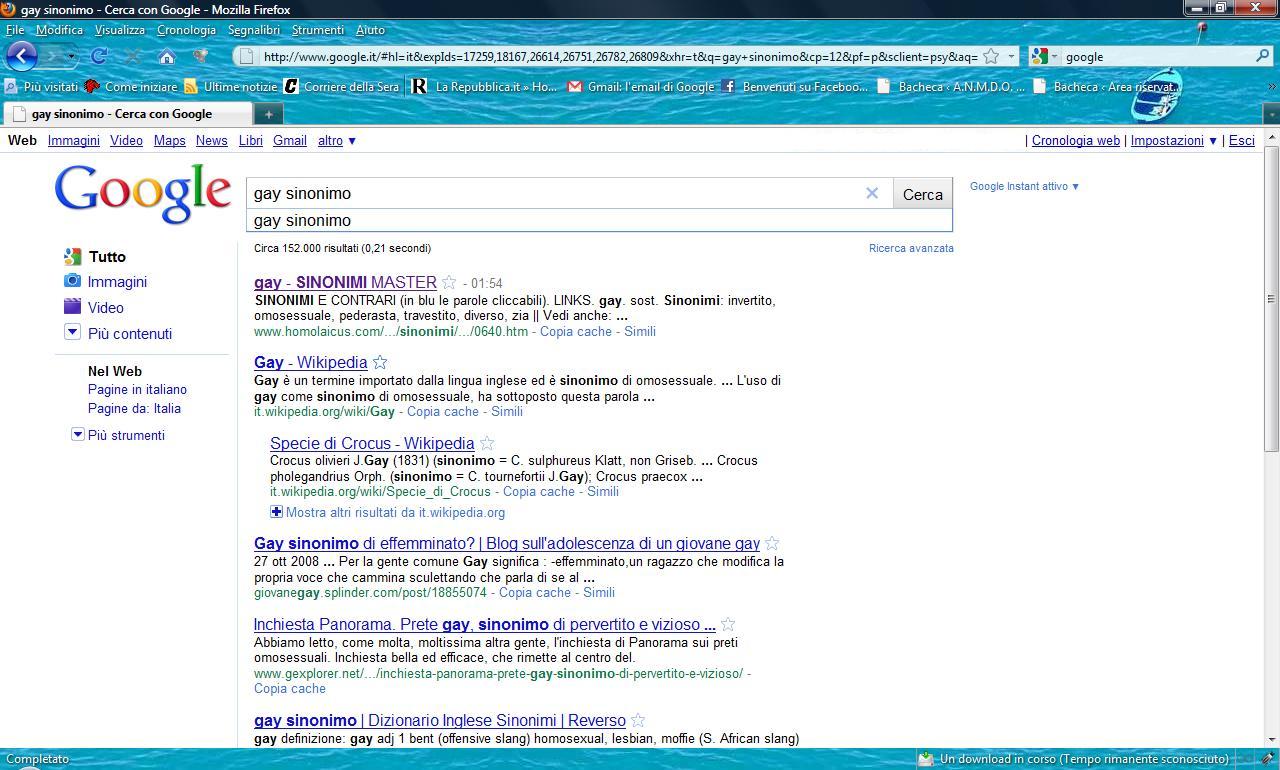
Task: Click the scrollbar down arrow
Action: tap(1272, 739)
